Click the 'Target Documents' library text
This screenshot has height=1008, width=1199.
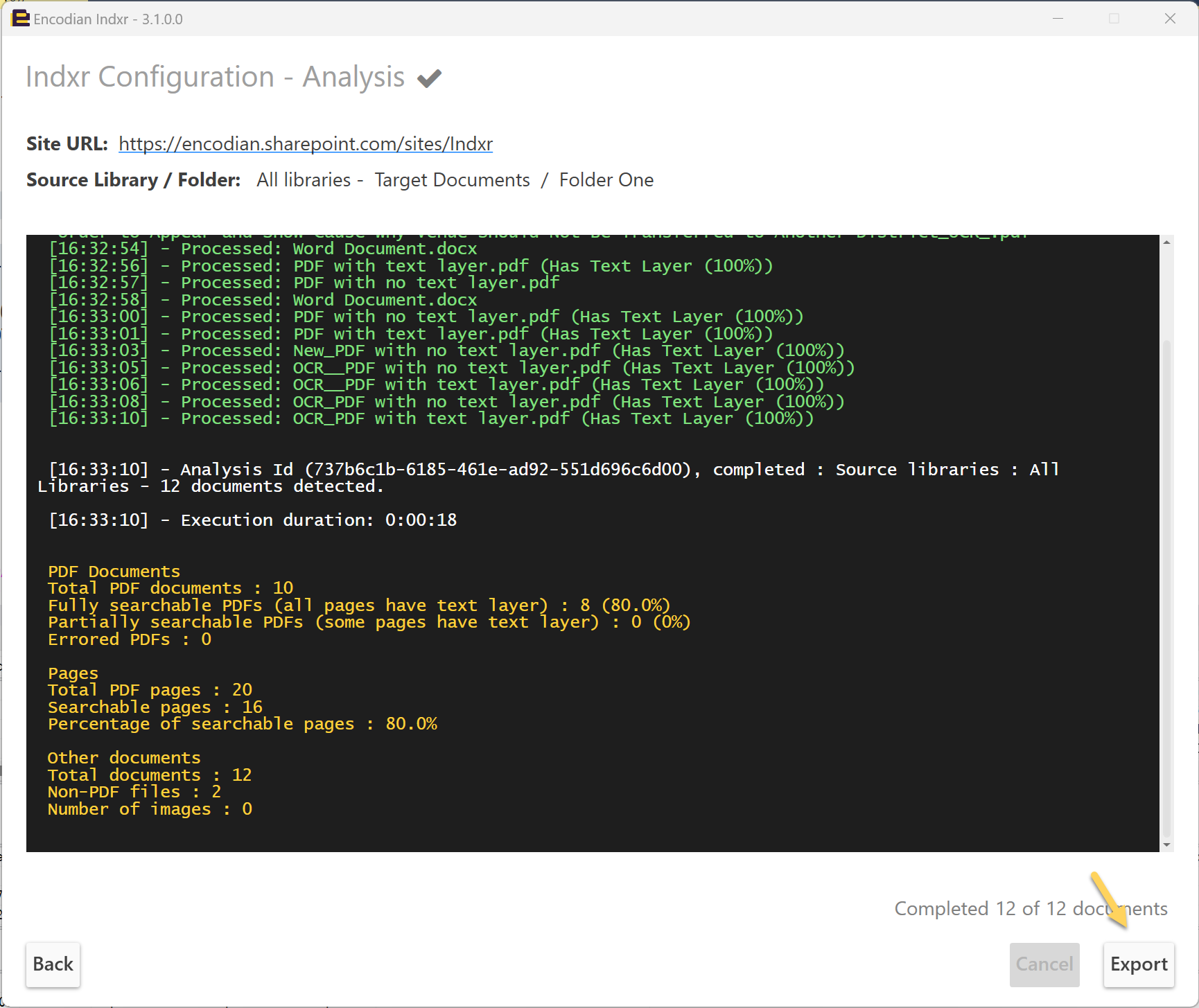pos(453,180)
